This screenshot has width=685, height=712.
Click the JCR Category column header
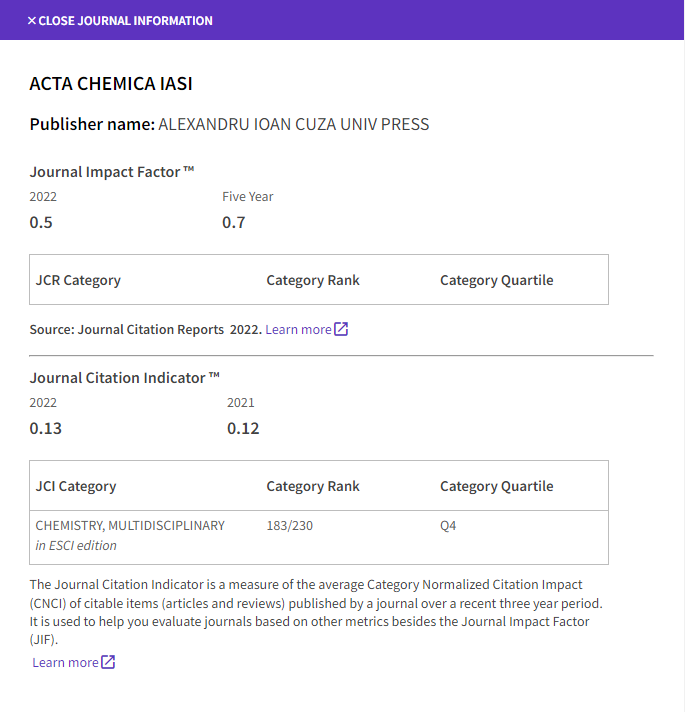(78, 280)
